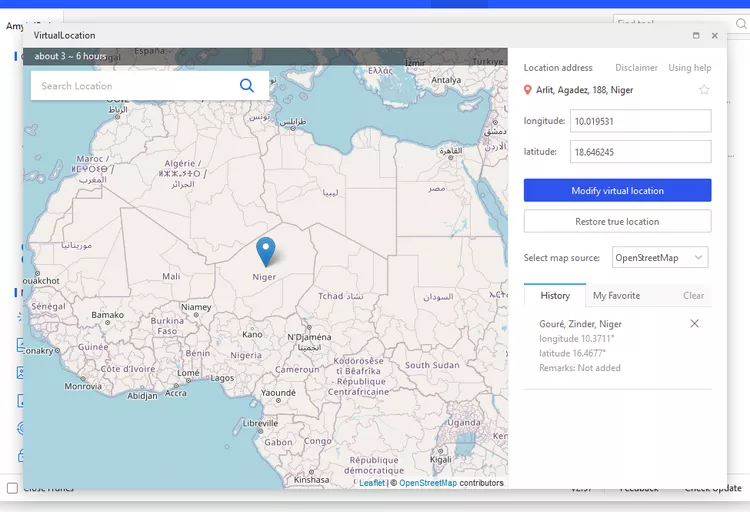Image resolution: width=750 pixels, height=512 pixels.
Task: Click the longitude input field
Action: (640, 121)
